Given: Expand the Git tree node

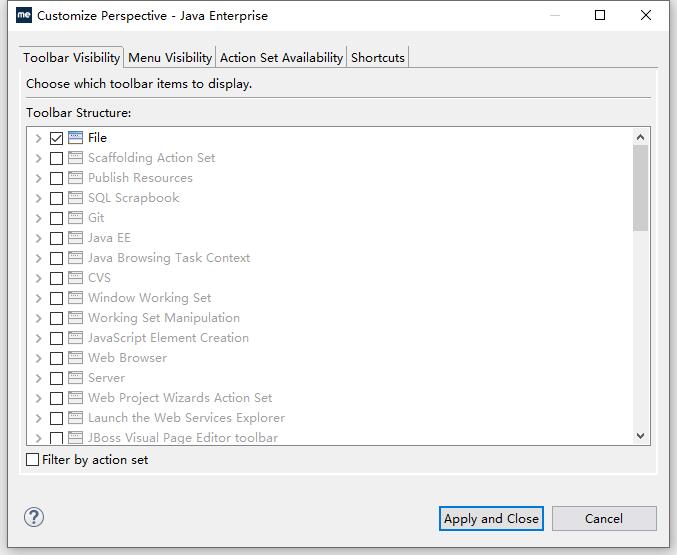Looking at the screenshot, I should click(38, 218).
